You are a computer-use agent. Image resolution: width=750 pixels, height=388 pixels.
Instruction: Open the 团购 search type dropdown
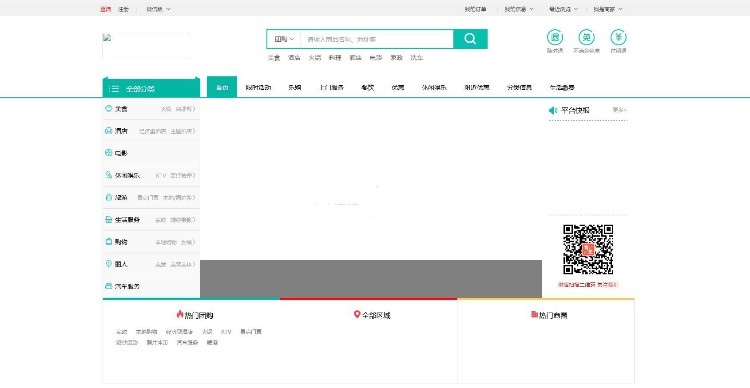click(x=284, y=39)
